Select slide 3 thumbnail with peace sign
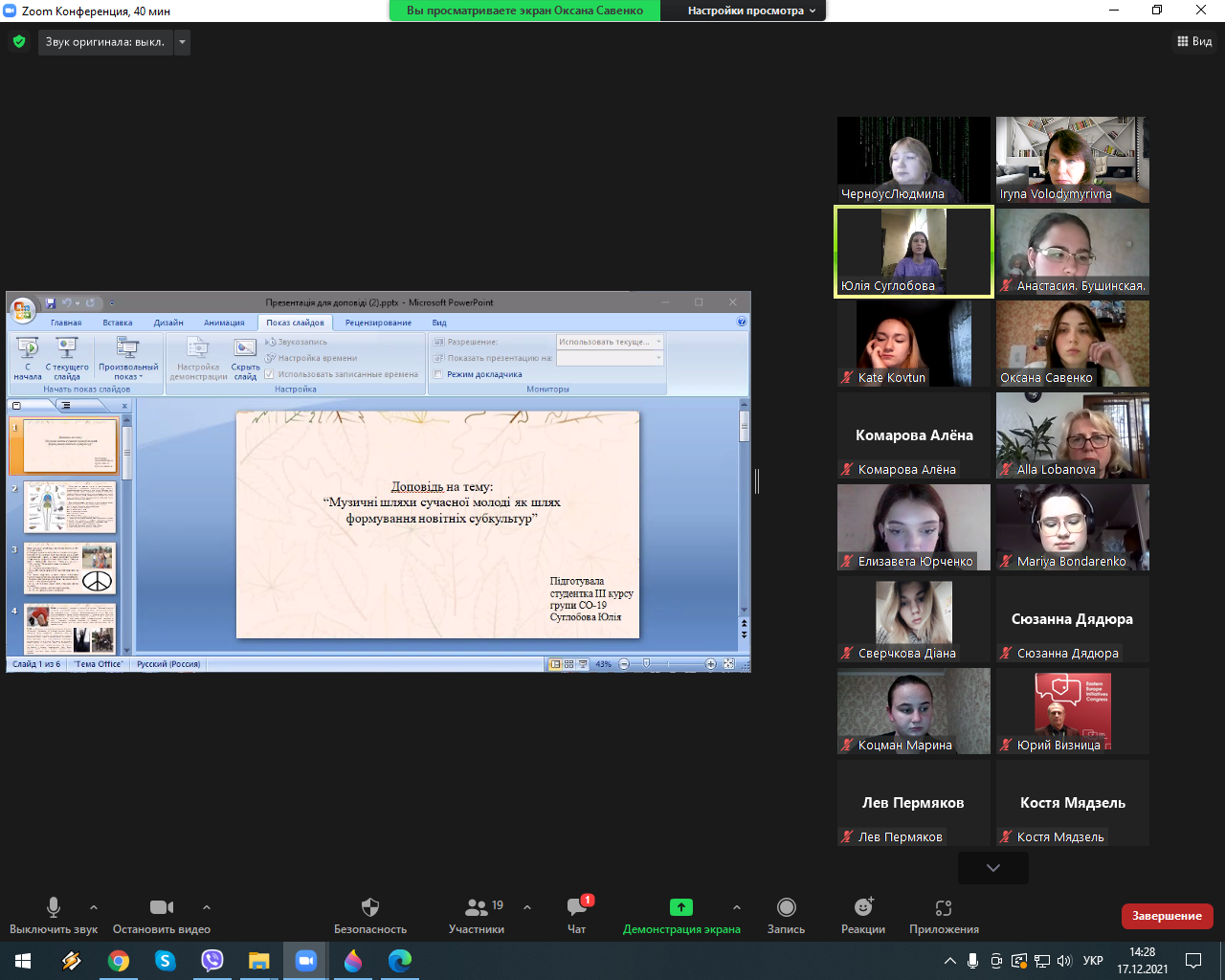 (x=70, y=568)
